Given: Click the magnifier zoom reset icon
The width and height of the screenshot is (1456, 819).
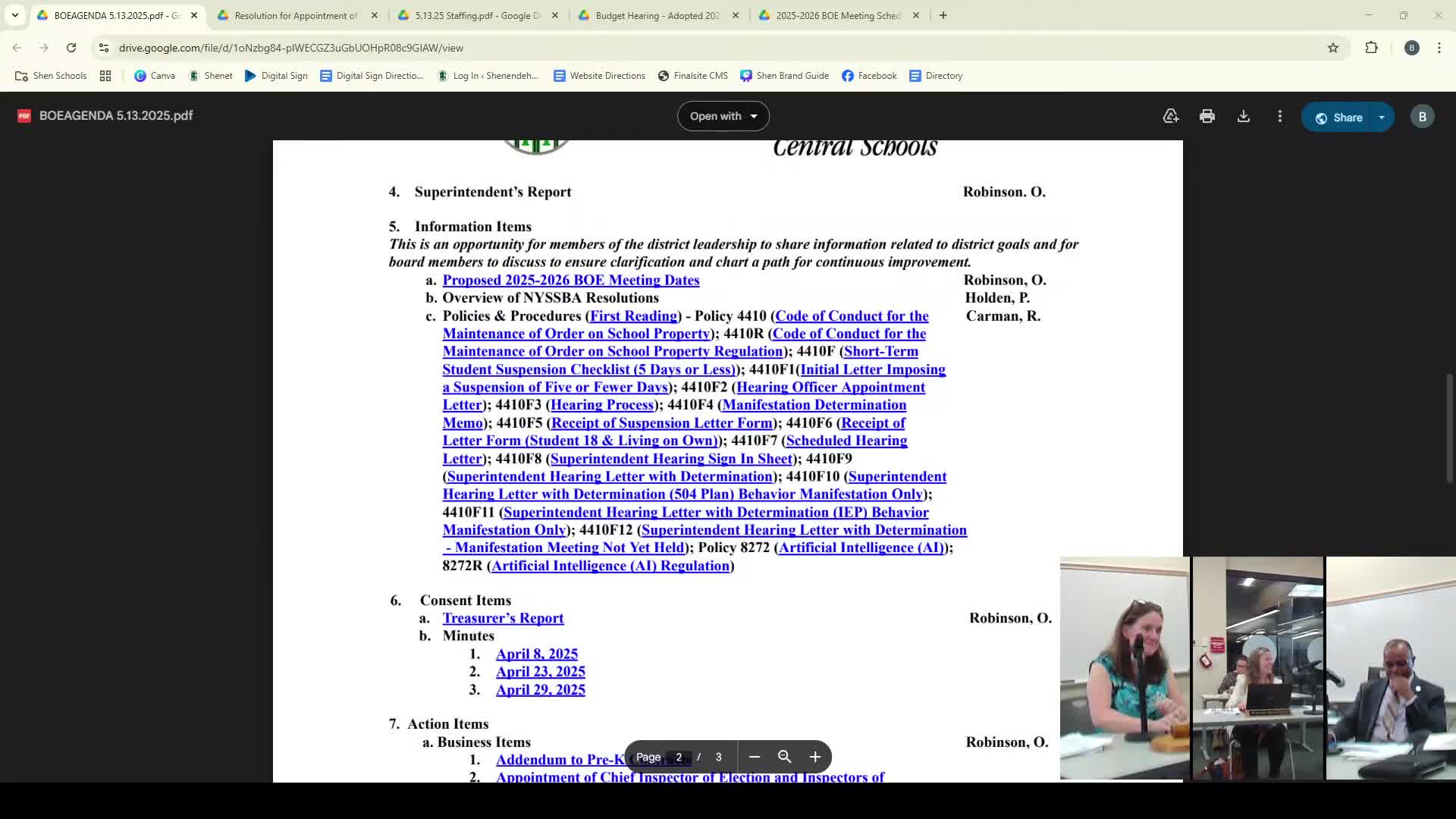Looking at the screenshot, I should 784,757.
